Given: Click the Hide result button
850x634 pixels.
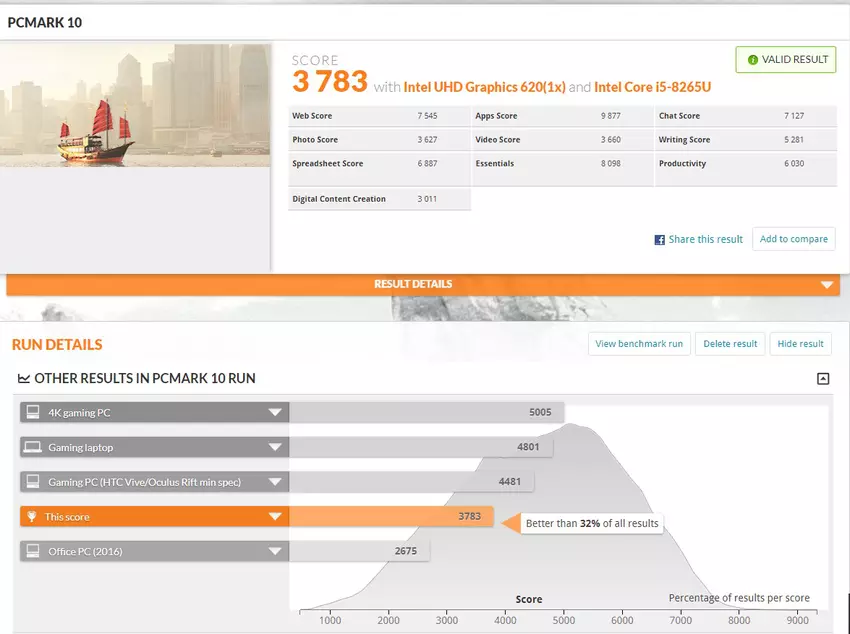Looking at the screenshot, I should (800, 344).
